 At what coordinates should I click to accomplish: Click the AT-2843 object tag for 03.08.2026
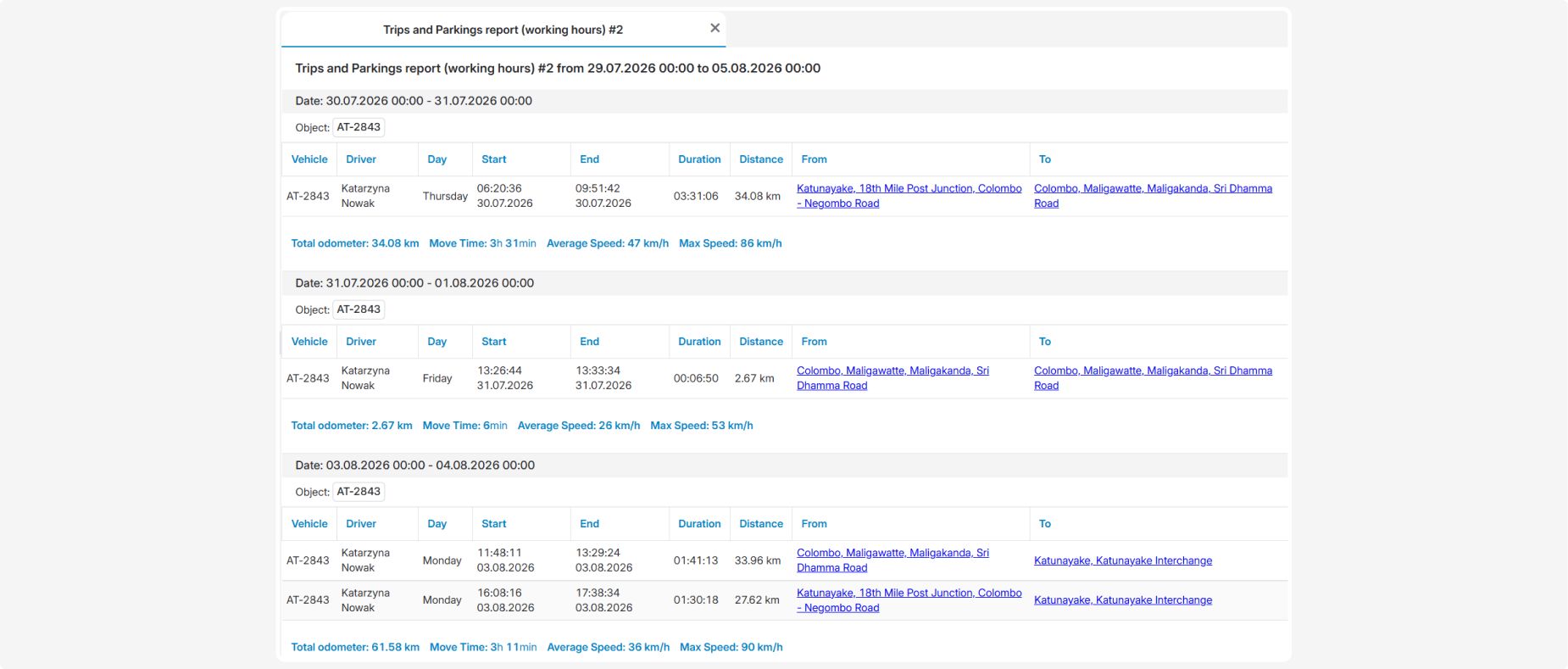359,492
